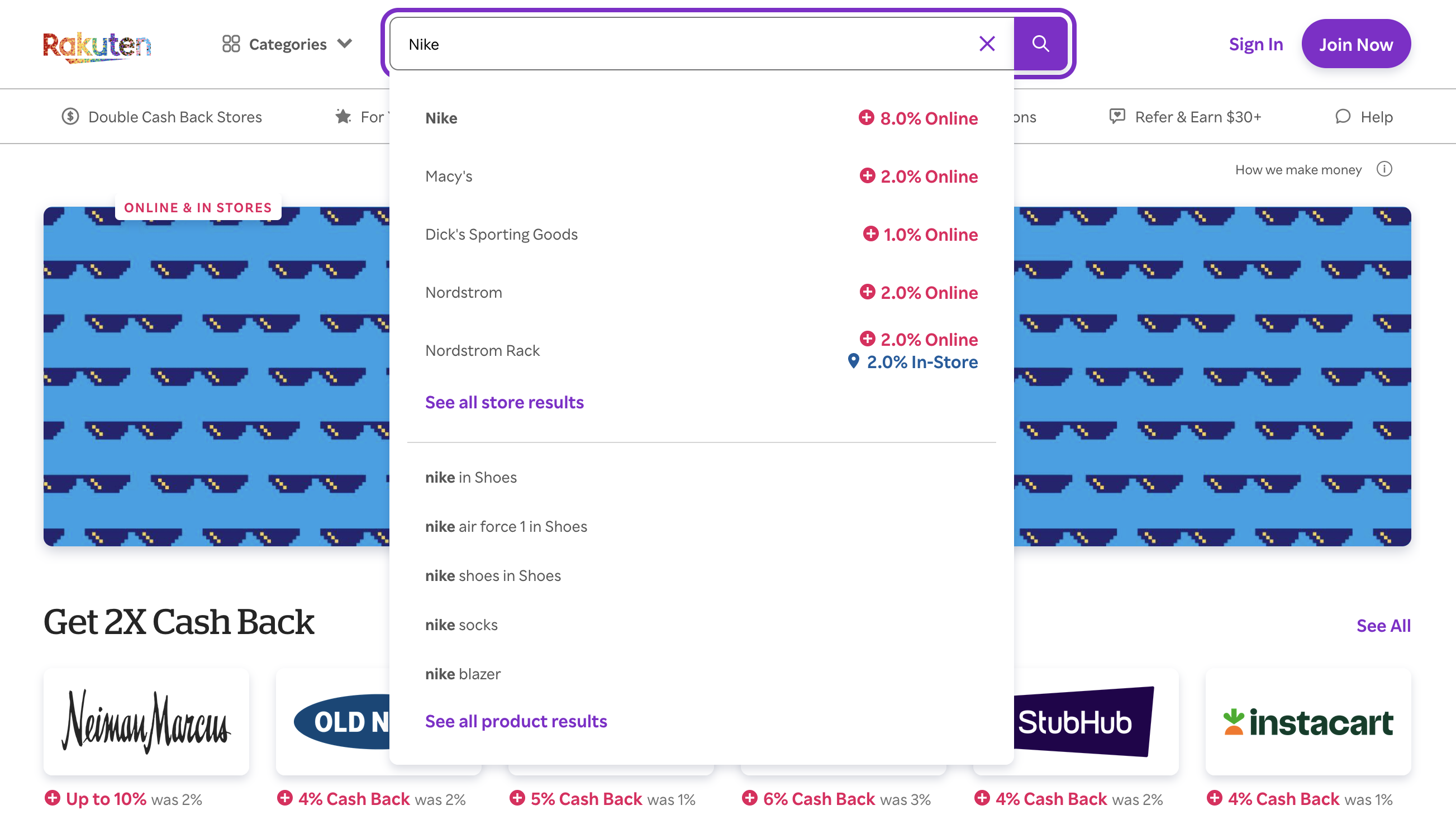Select the Nordstrom store suggestion
This screenshot has height=829, width=1456.
(x=702, y=292)
